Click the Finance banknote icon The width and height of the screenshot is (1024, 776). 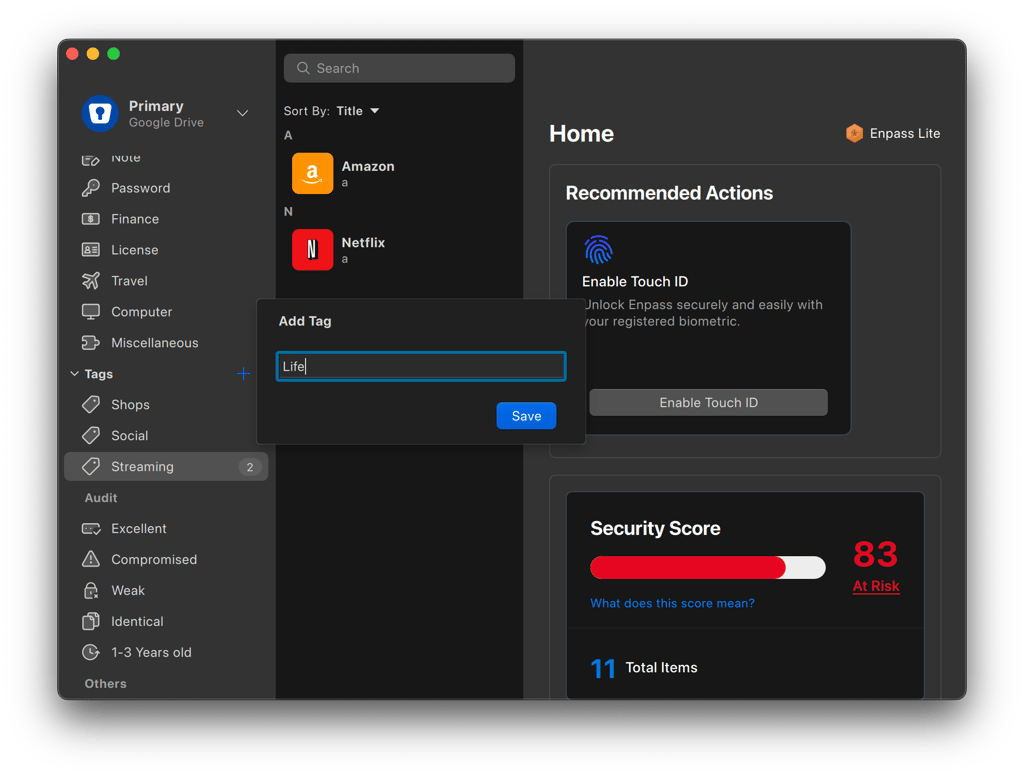(x=91, y=219)
